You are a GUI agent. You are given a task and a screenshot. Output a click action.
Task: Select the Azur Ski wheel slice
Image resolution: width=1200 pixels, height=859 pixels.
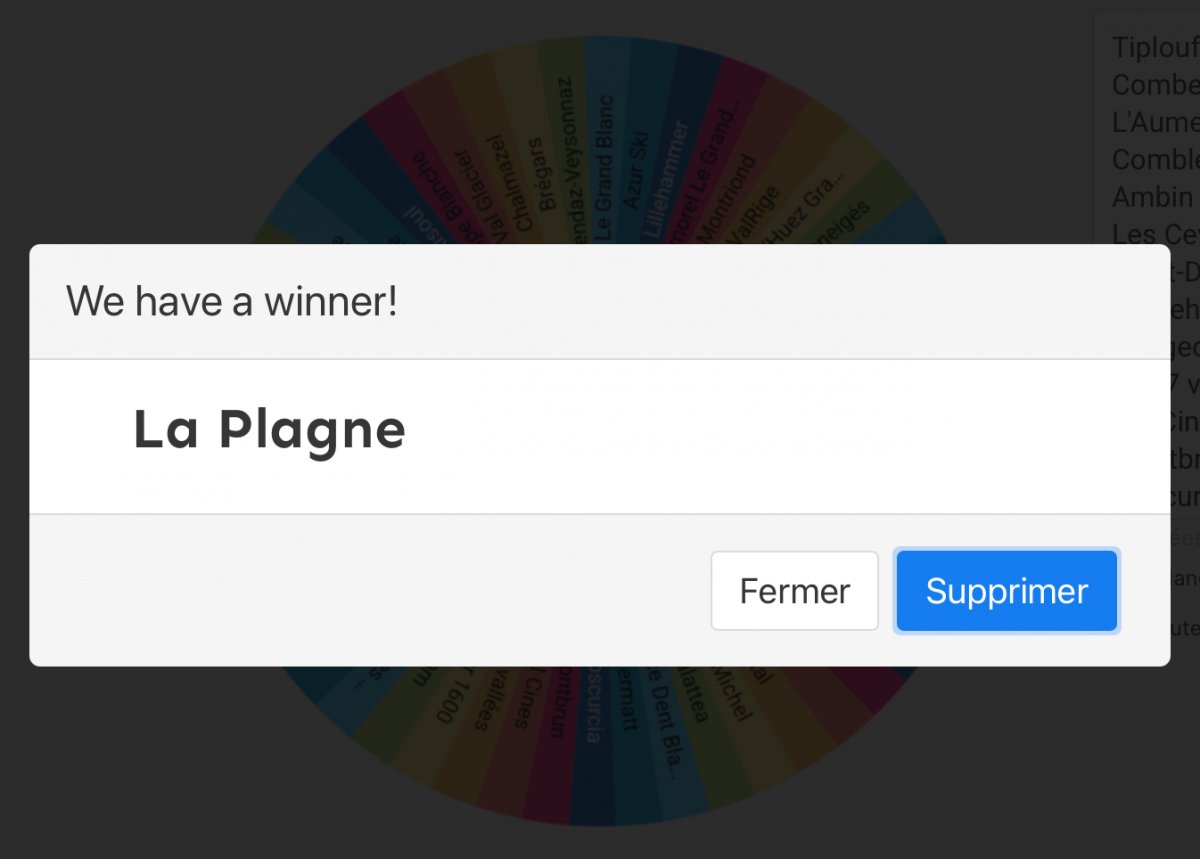click(x=635, y=170)
